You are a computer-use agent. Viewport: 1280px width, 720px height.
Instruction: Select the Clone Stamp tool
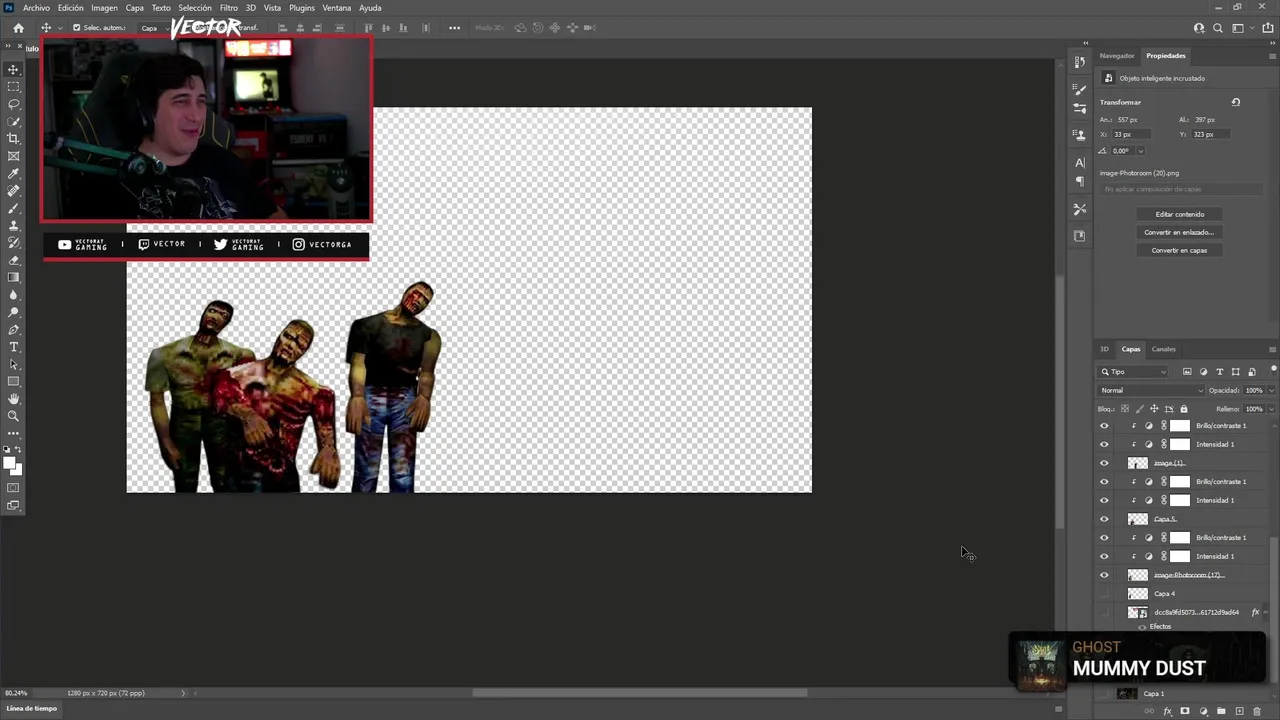14,226
